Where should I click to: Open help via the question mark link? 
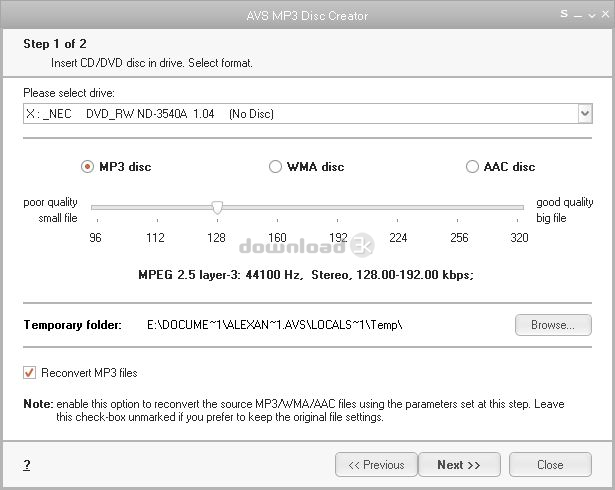[x=27, y=465]
